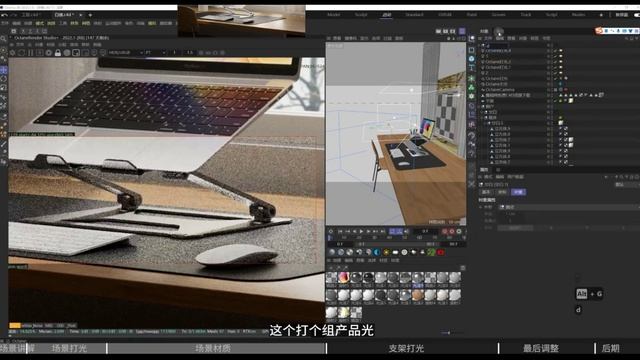Select OctaneLight.4 in object tree
This screenshot has height=360, width=640.
(x=498, y=51)
